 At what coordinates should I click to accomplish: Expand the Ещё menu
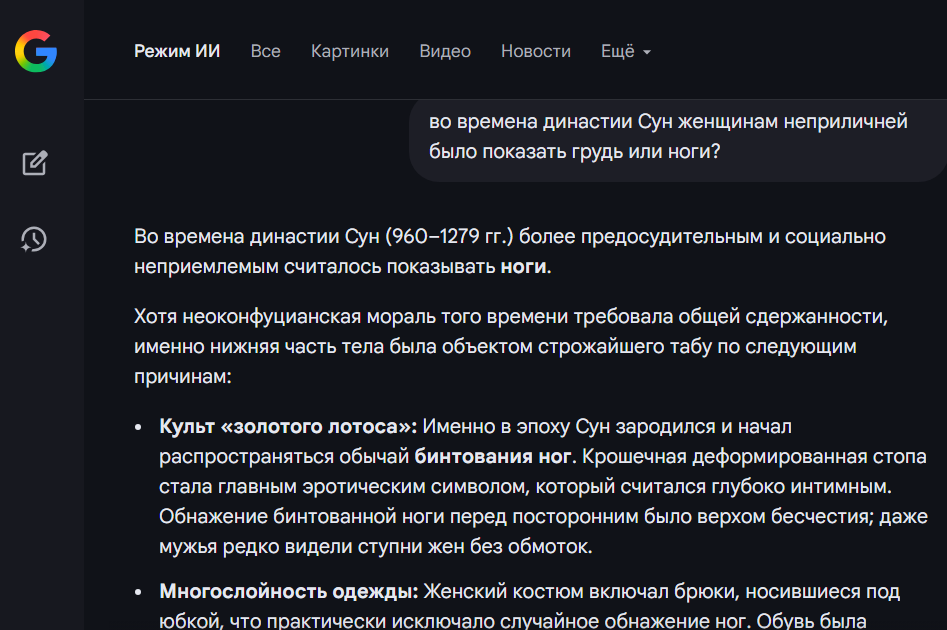[x=618, y=51]
